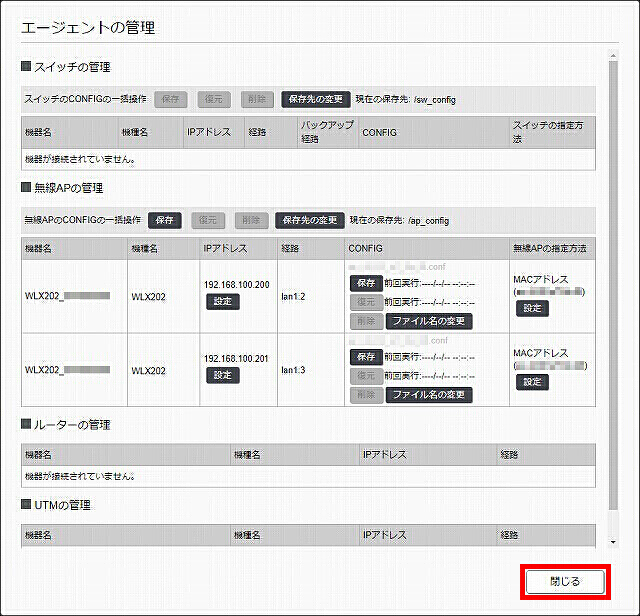Click the 無線APの指定方法 column header

[550, 249]
